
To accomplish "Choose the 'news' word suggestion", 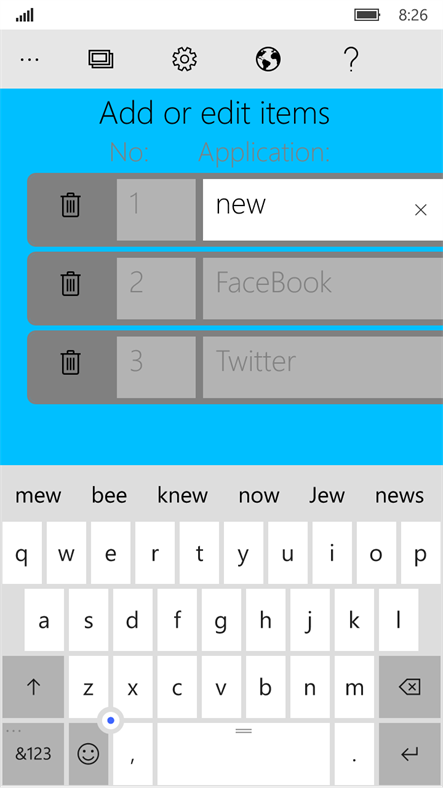I will point(399,496).
